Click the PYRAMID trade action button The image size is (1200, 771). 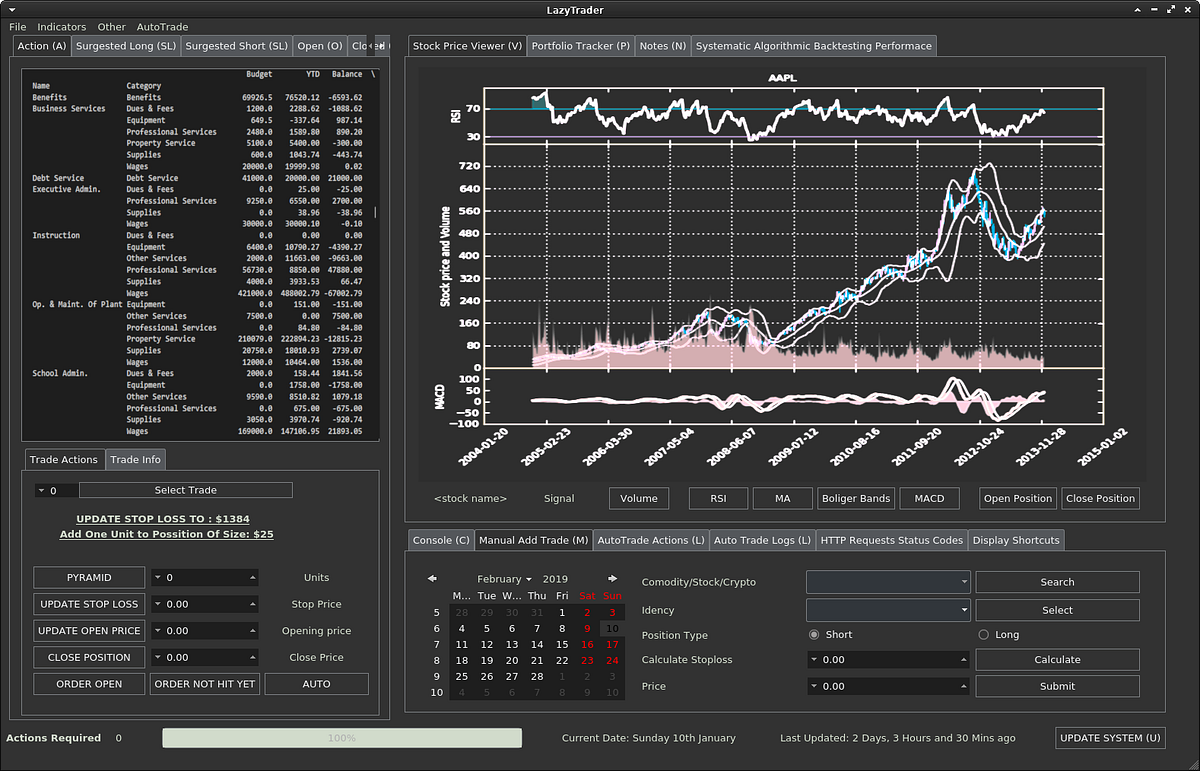(x=89, y=577)
